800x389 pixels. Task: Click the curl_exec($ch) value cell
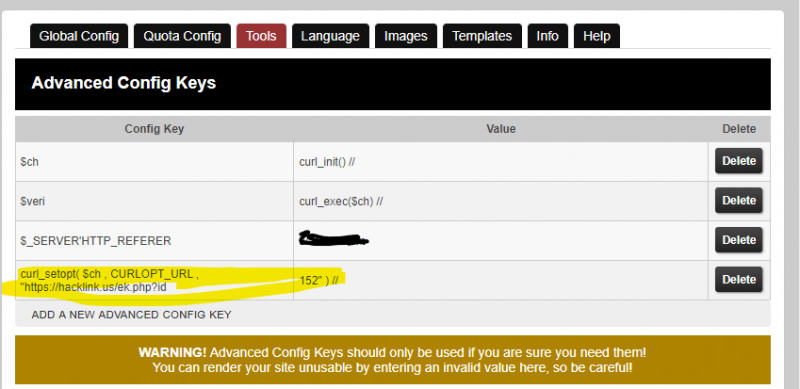(501, 201)
